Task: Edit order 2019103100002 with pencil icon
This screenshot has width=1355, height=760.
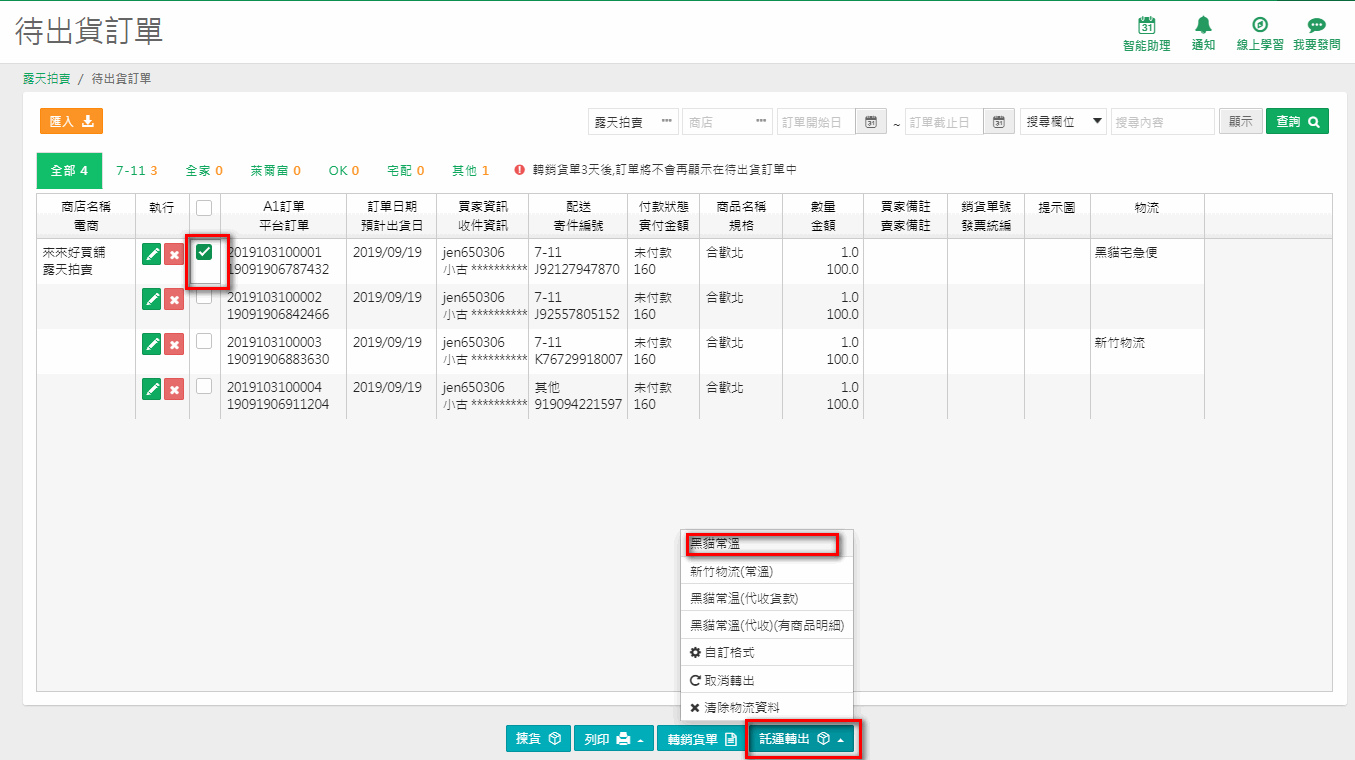Action: click(x=152, y=299)
